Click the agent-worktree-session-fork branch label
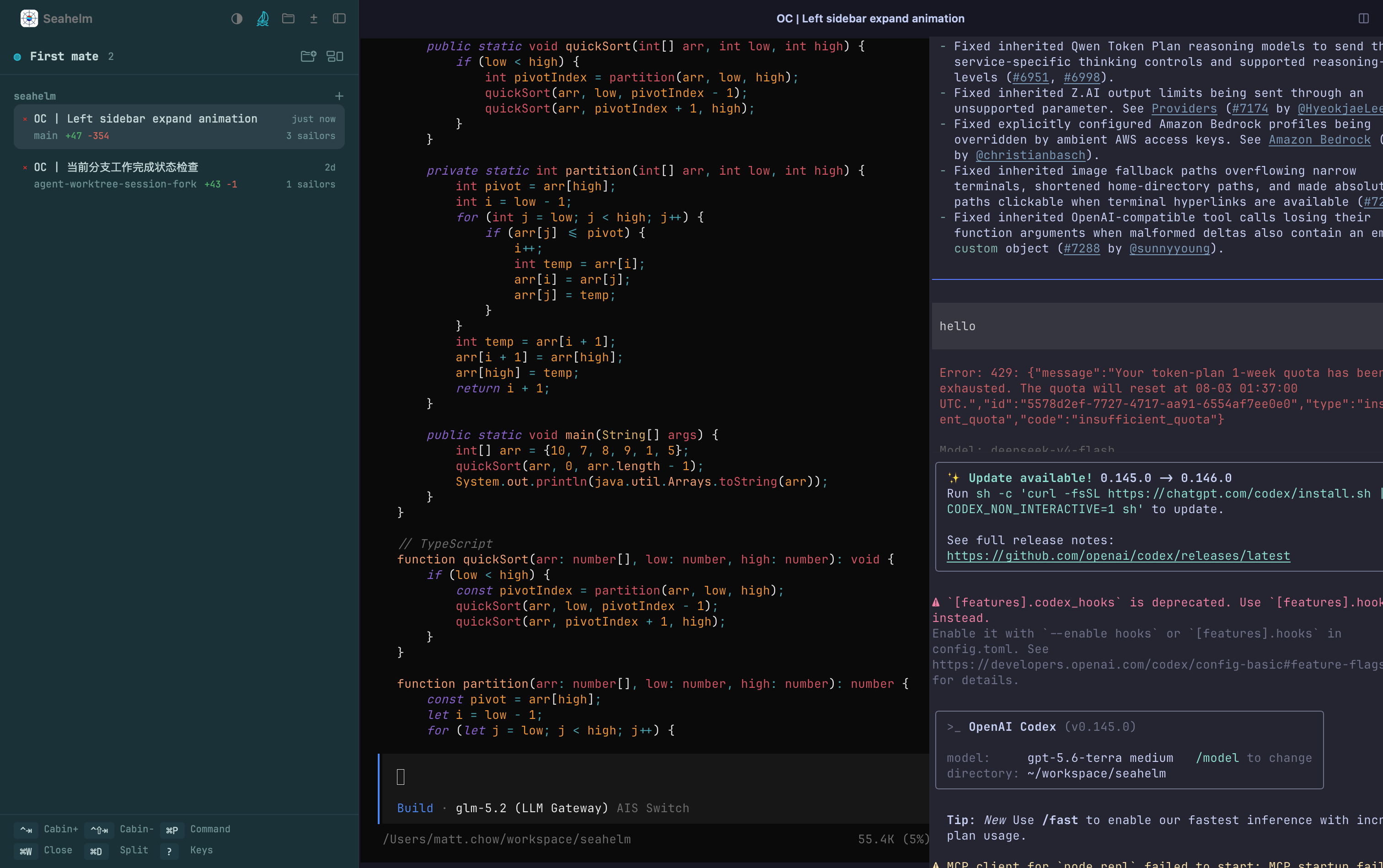Screen dimensions: 1383x868 pos(115,184)
